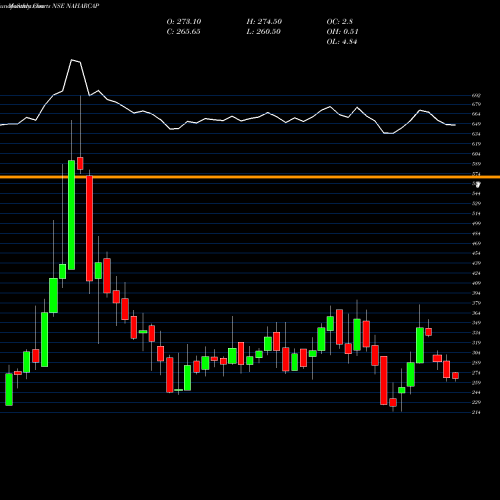Click the 379 price axis label

(x=476, y=303)
